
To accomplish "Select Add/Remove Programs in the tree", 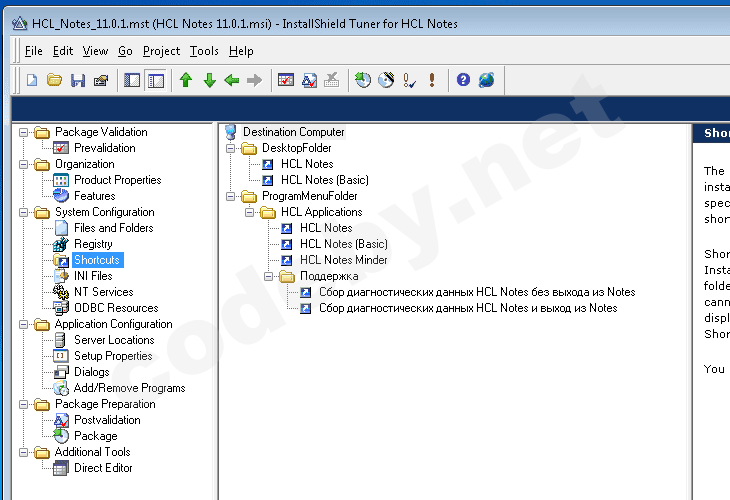I will pos(129,388).
